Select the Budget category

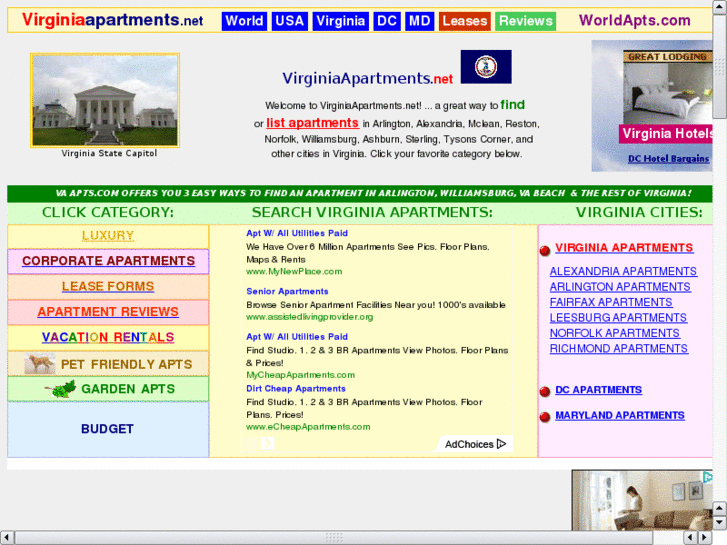coord(108,429)
